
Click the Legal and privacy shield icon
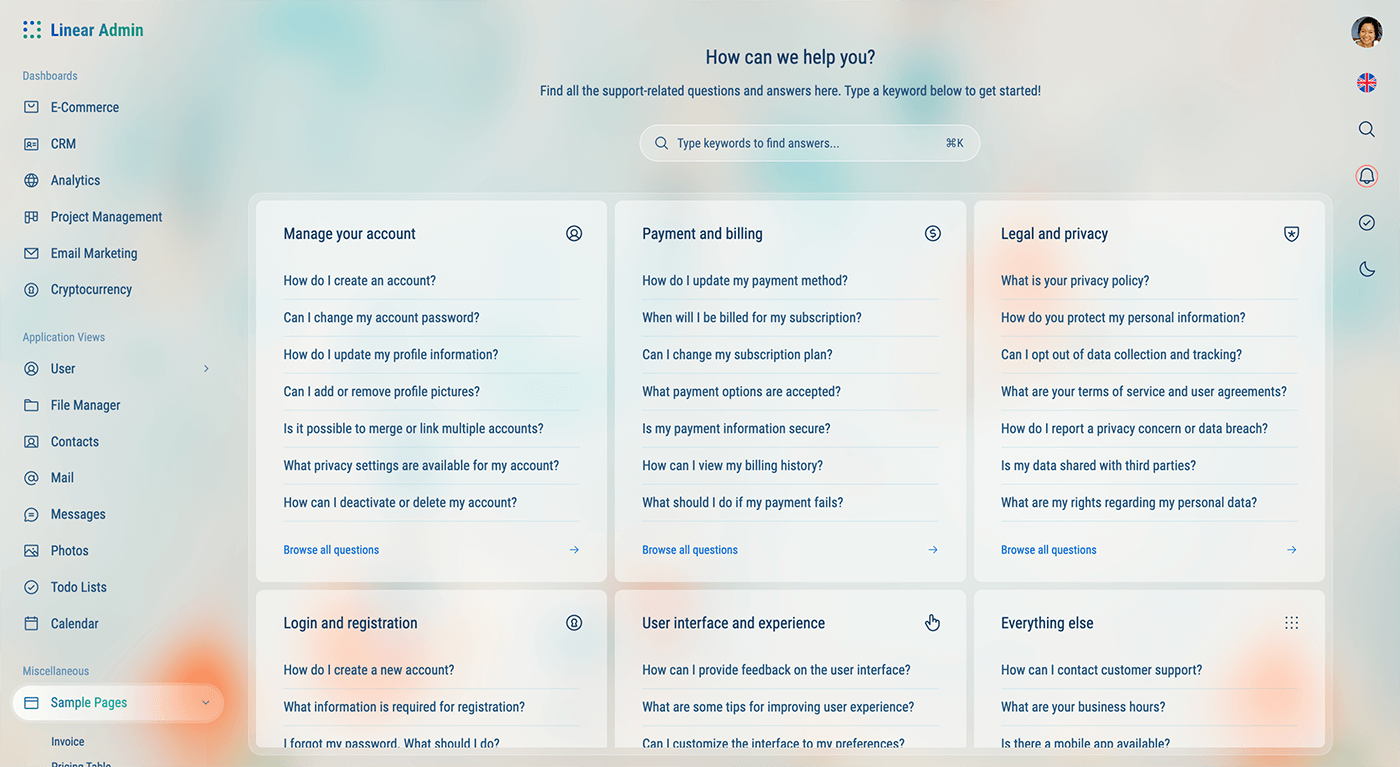pyautogui.click(x=1292, y=234)
